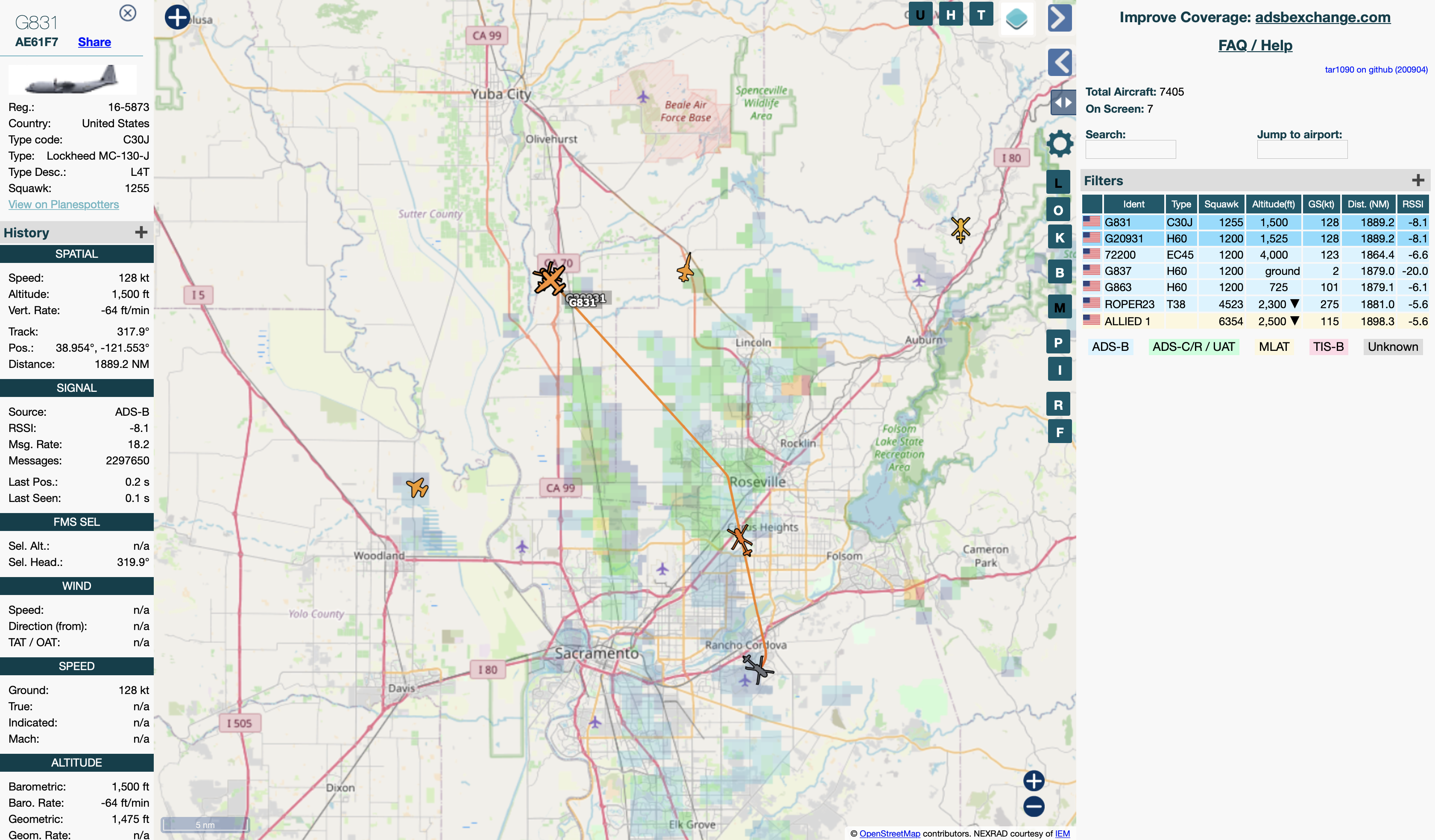Open View on Planespotters link
1435x840 pixels.
(64, 204)
